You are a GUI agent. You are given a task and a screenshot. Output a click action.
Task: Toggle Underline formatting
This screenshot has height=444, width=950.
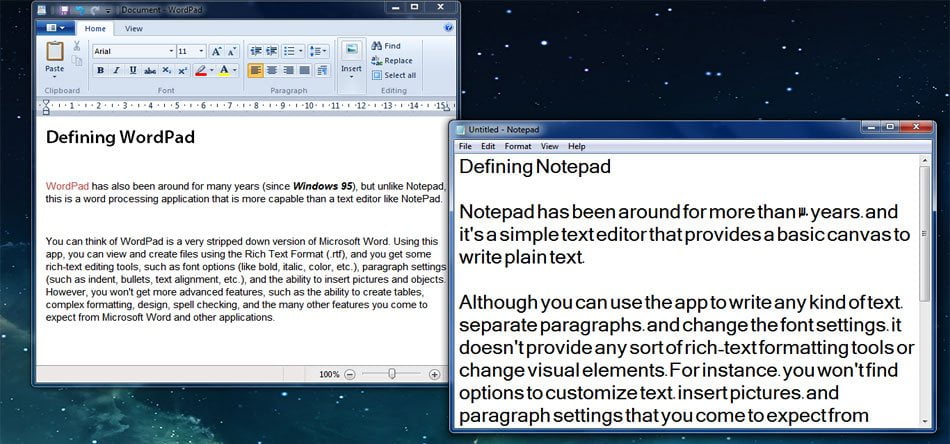[133, 70]
